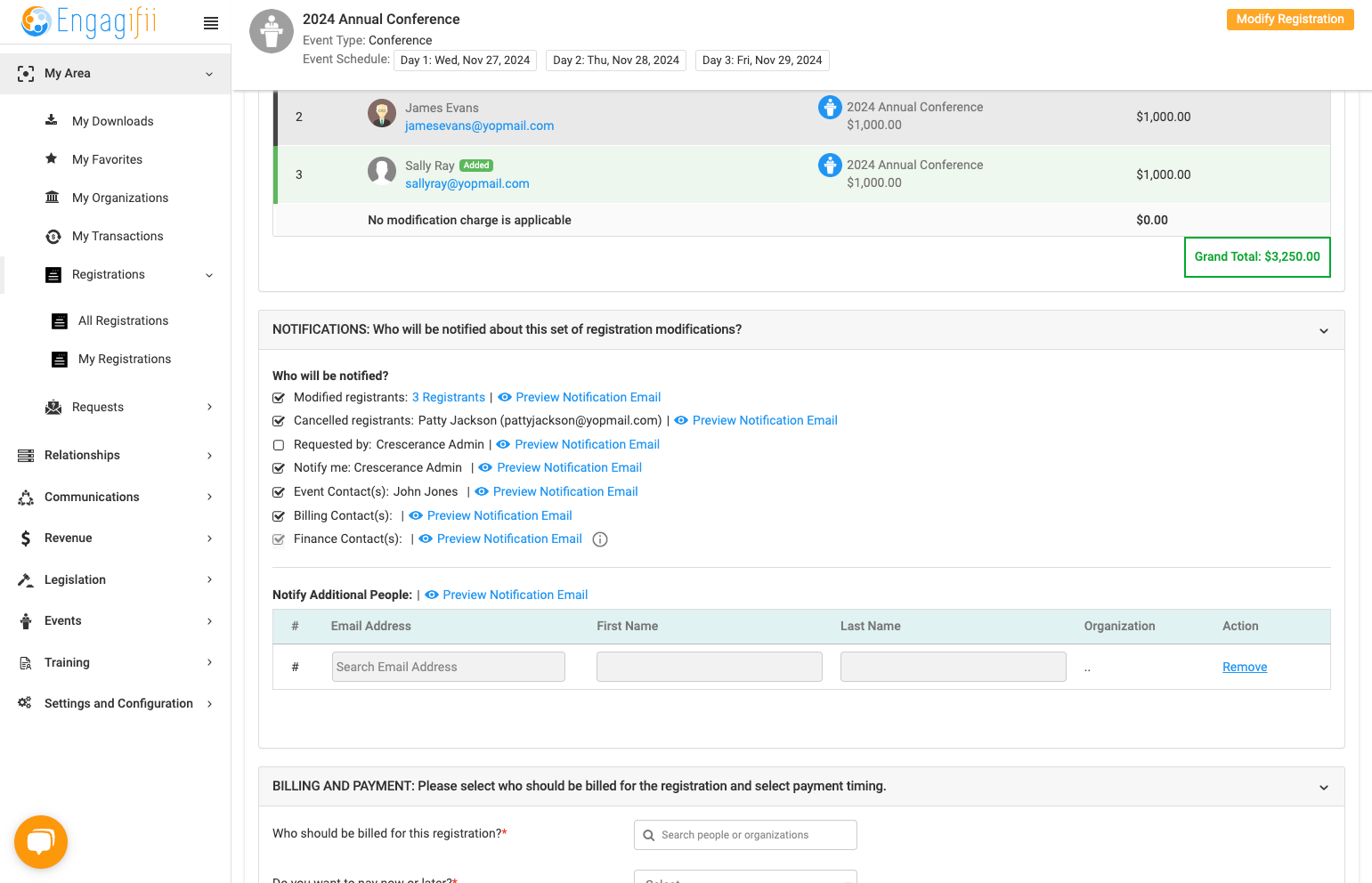
Task: Check the Requested by Cresceranc Admin checkbox
Action: point(279,445)
